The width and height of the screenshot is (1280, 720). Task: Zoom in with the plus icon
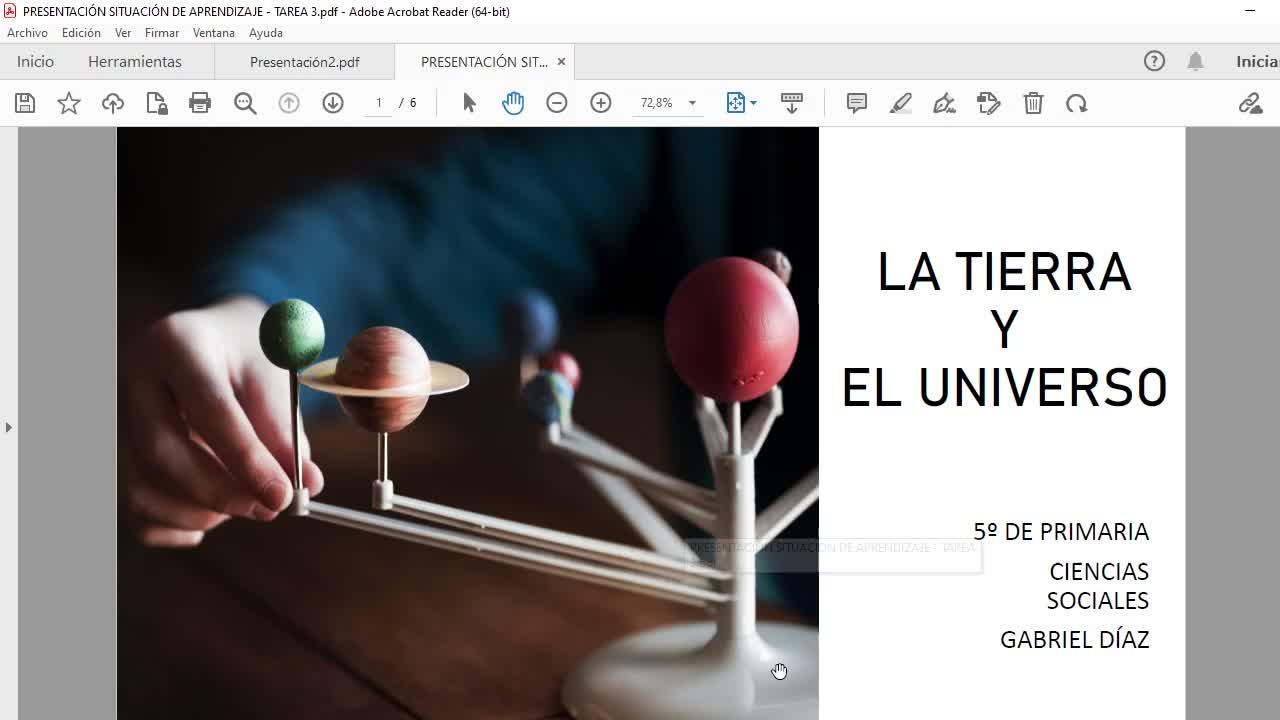[601, 103]
